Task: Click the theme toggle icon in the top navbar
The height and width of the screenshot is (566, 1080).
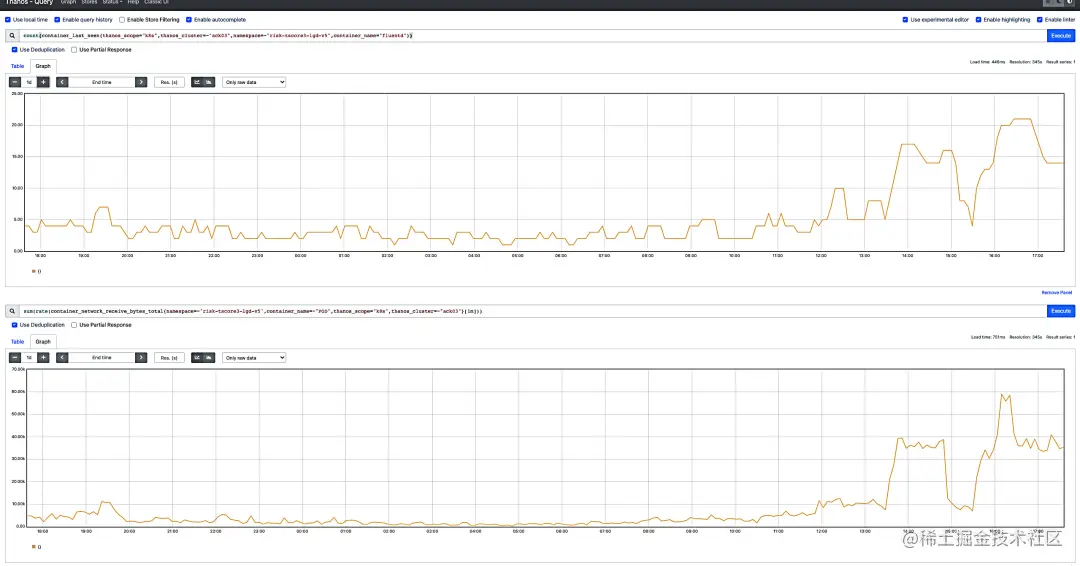Action: pyautogui.click(x=1070, y=3)
